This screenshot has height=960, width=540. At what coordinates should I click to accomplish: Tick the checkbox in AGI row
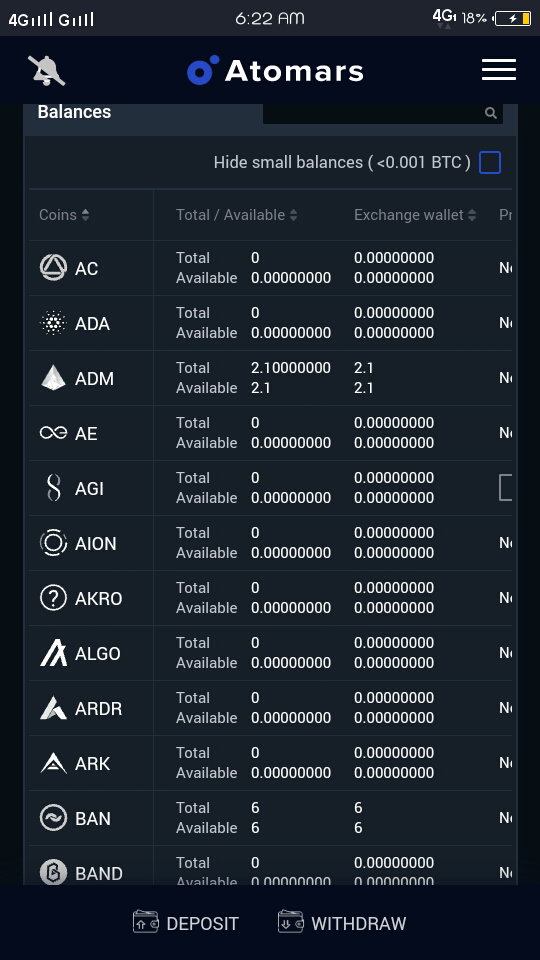(x=506, y=487)
